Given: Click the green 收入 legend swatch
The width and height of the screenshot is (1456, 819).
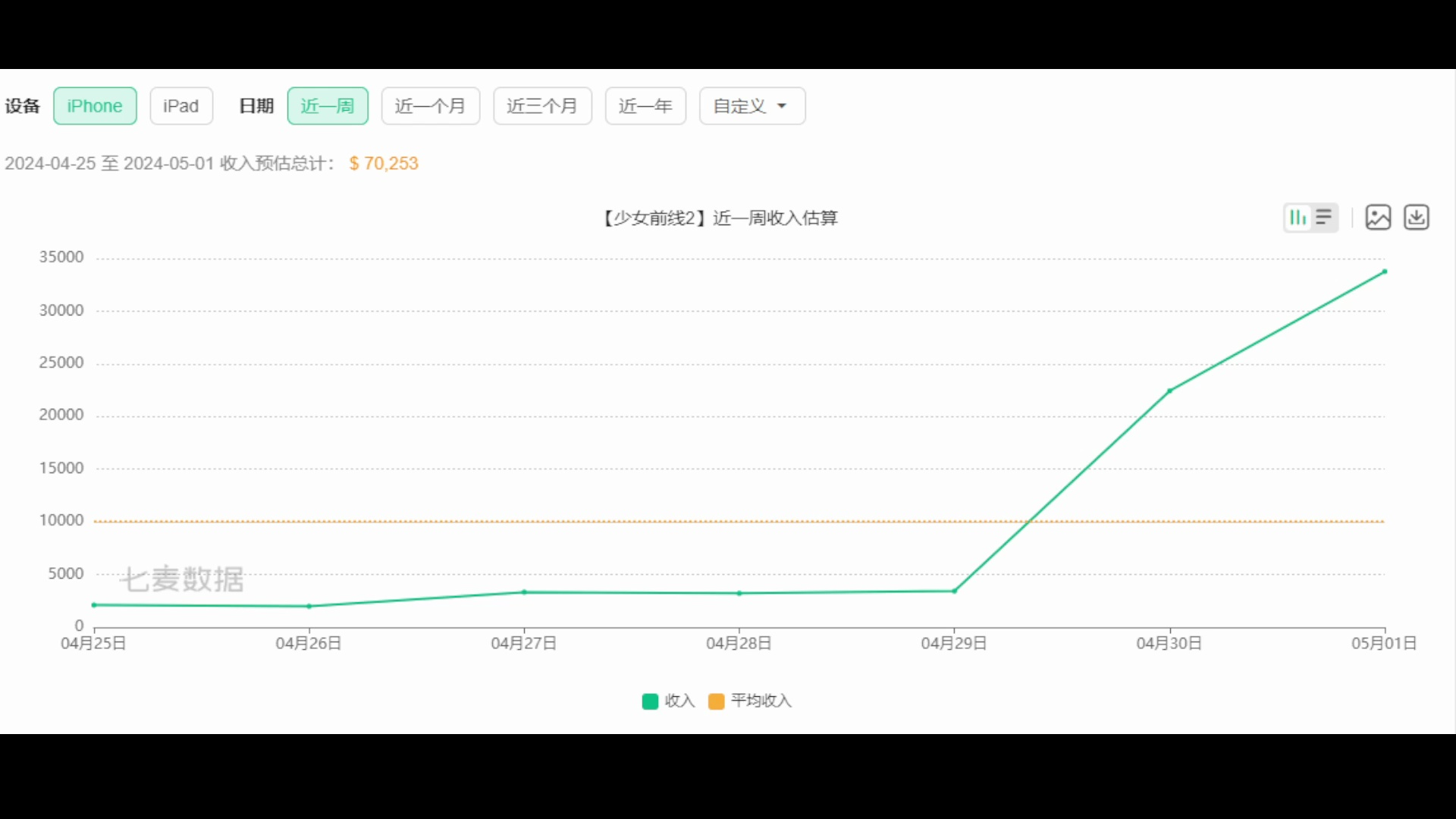Looking at the screenshot, I should [x=650, y=701].
